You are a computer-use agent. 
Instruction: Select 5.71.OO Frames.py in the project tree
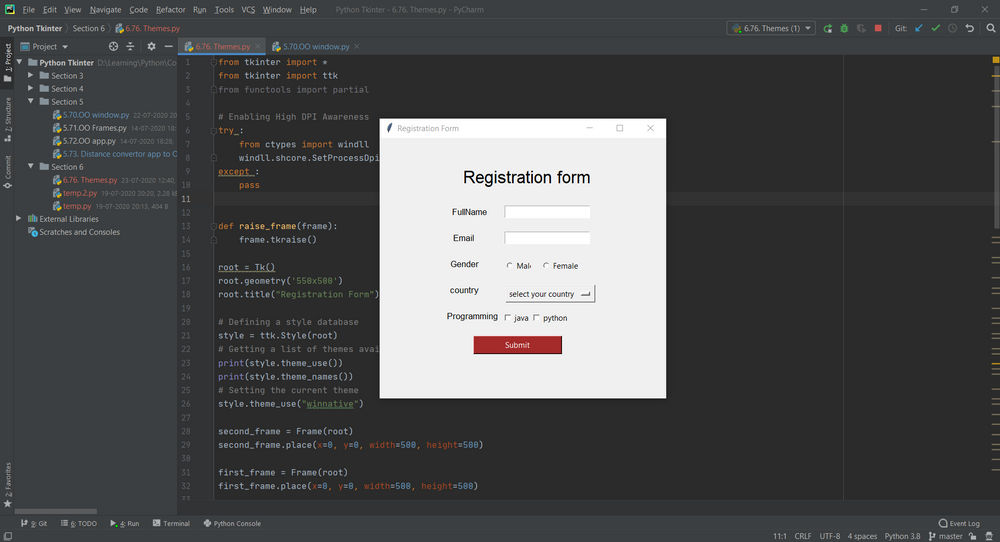pyautogui.click(x=94, y=128)
